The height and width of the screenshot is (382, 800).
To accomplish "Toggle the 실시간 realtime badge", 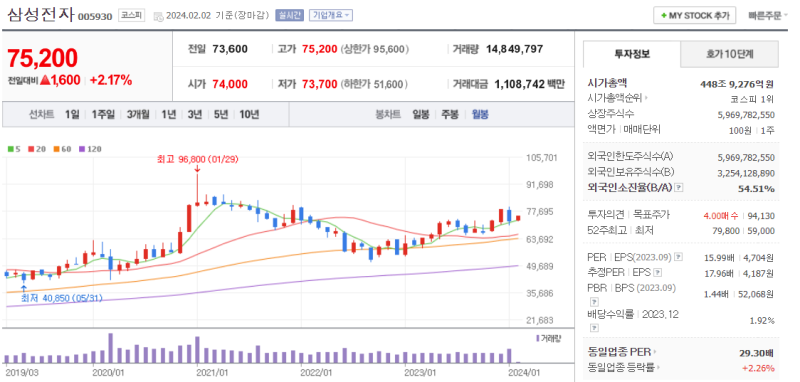I will (289, 15).
